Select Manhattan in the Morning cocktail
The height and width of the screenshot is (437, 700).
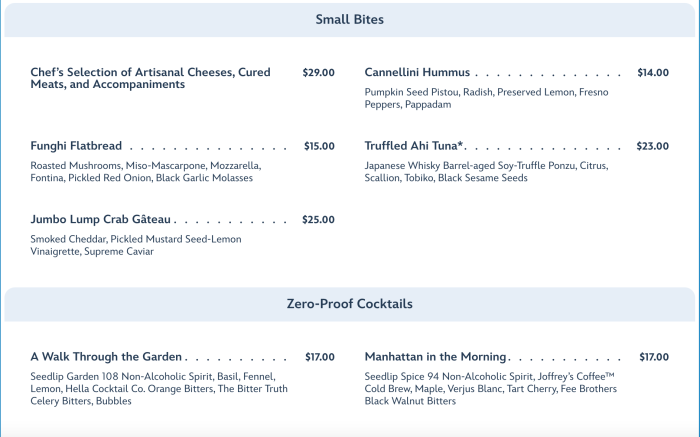[435, 357]
